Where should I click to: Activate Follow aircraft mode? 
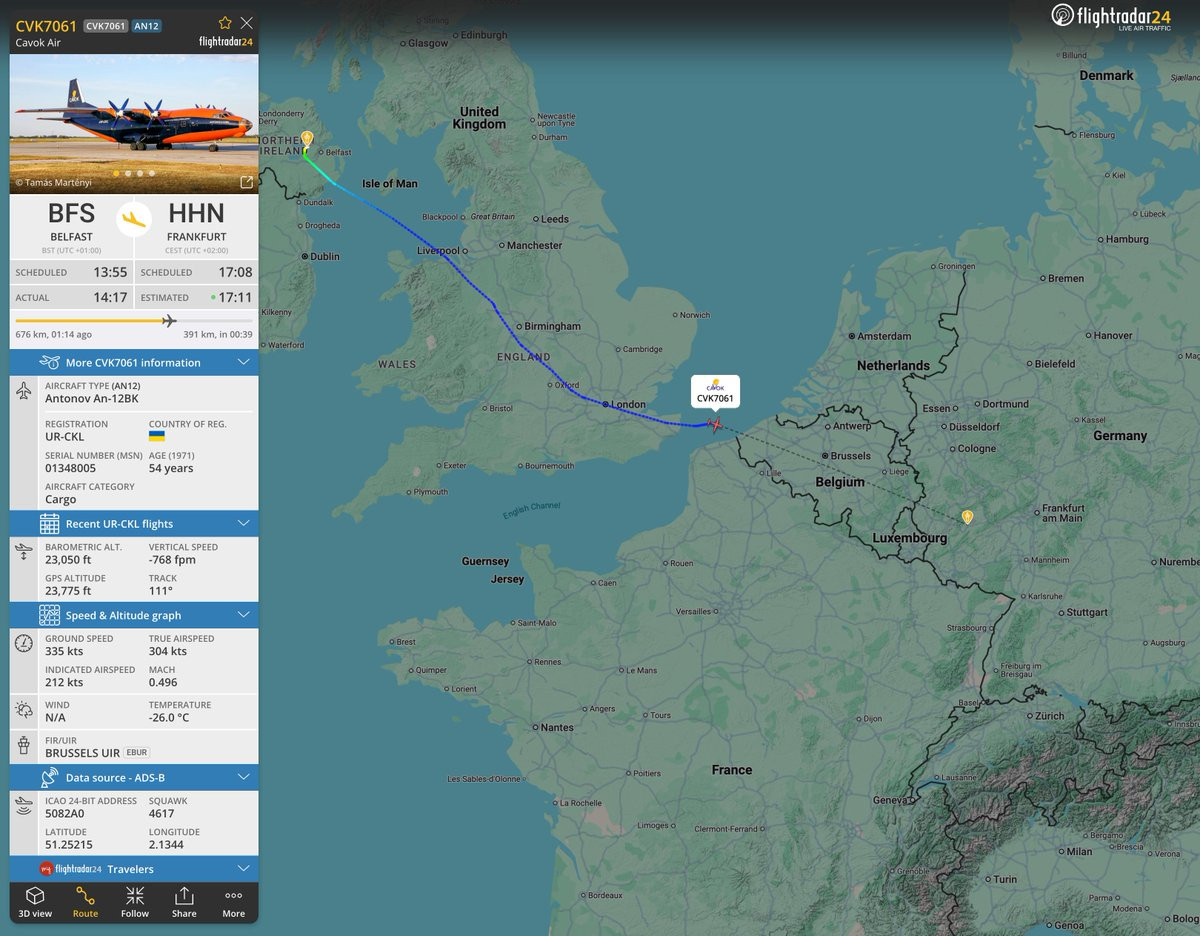(x=135, y=901)
